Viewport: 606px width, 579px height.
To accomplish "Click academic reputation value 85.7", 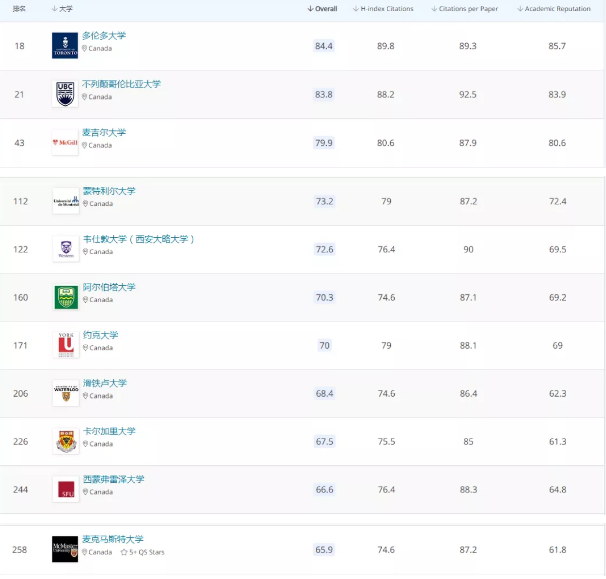I will 557,46.
